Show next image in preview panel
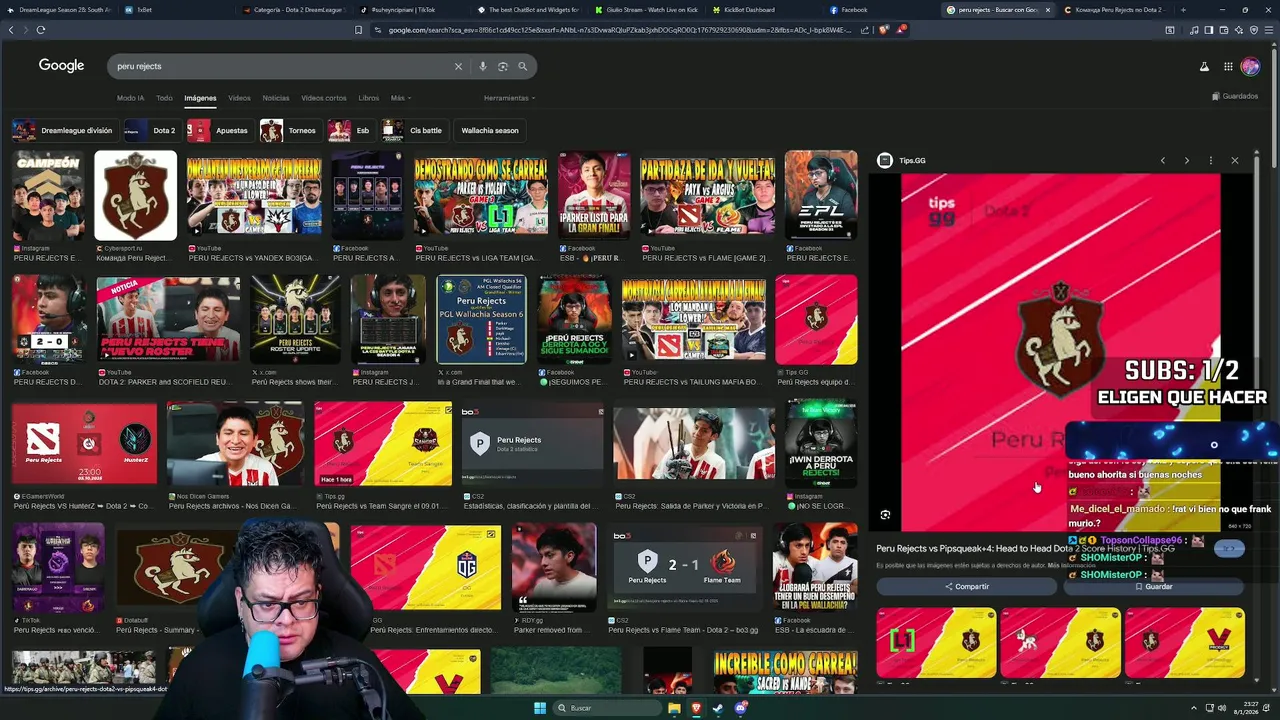Screen dimensions: 1280x720 coord(1186,160)
